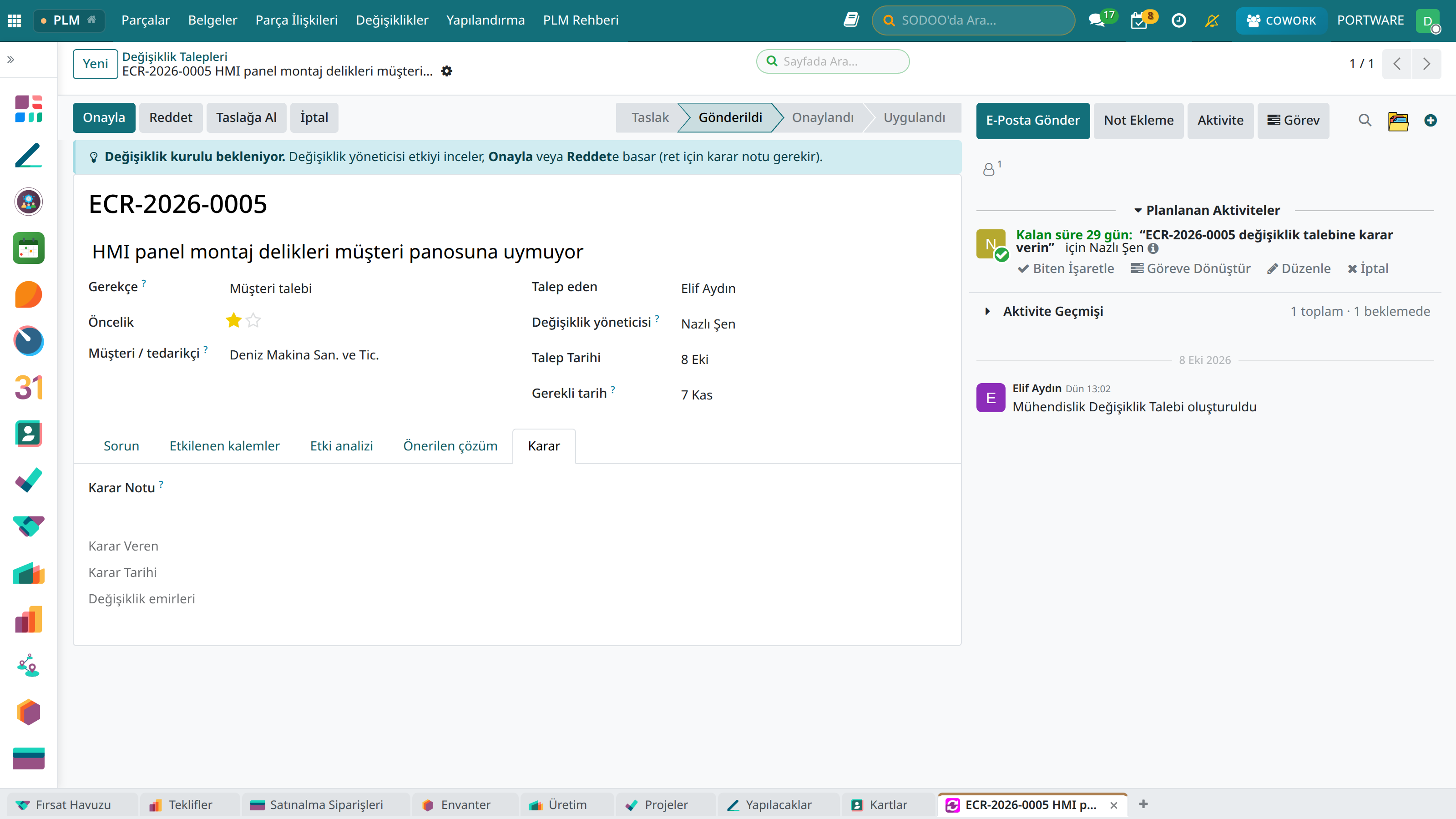Go to the previous record arrow
The height and width of the screenshot is (819, 1456).
(1397, 63)
